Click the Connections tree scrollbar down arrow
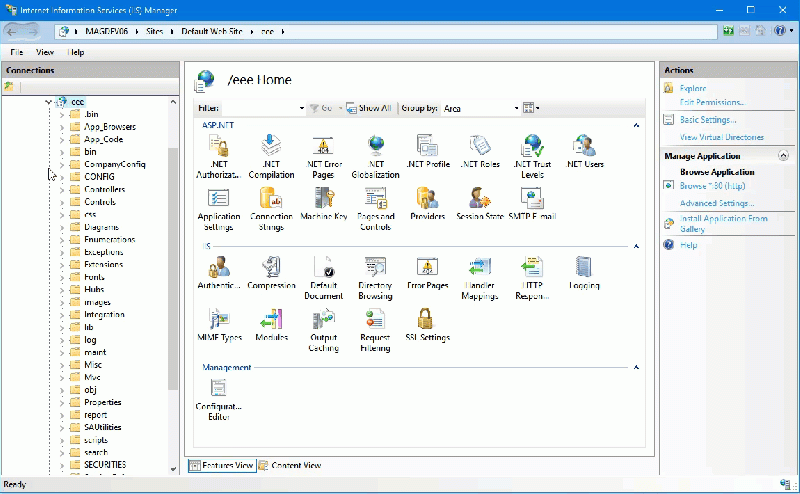Screen dimensions: 800x494 coord(173,469)
